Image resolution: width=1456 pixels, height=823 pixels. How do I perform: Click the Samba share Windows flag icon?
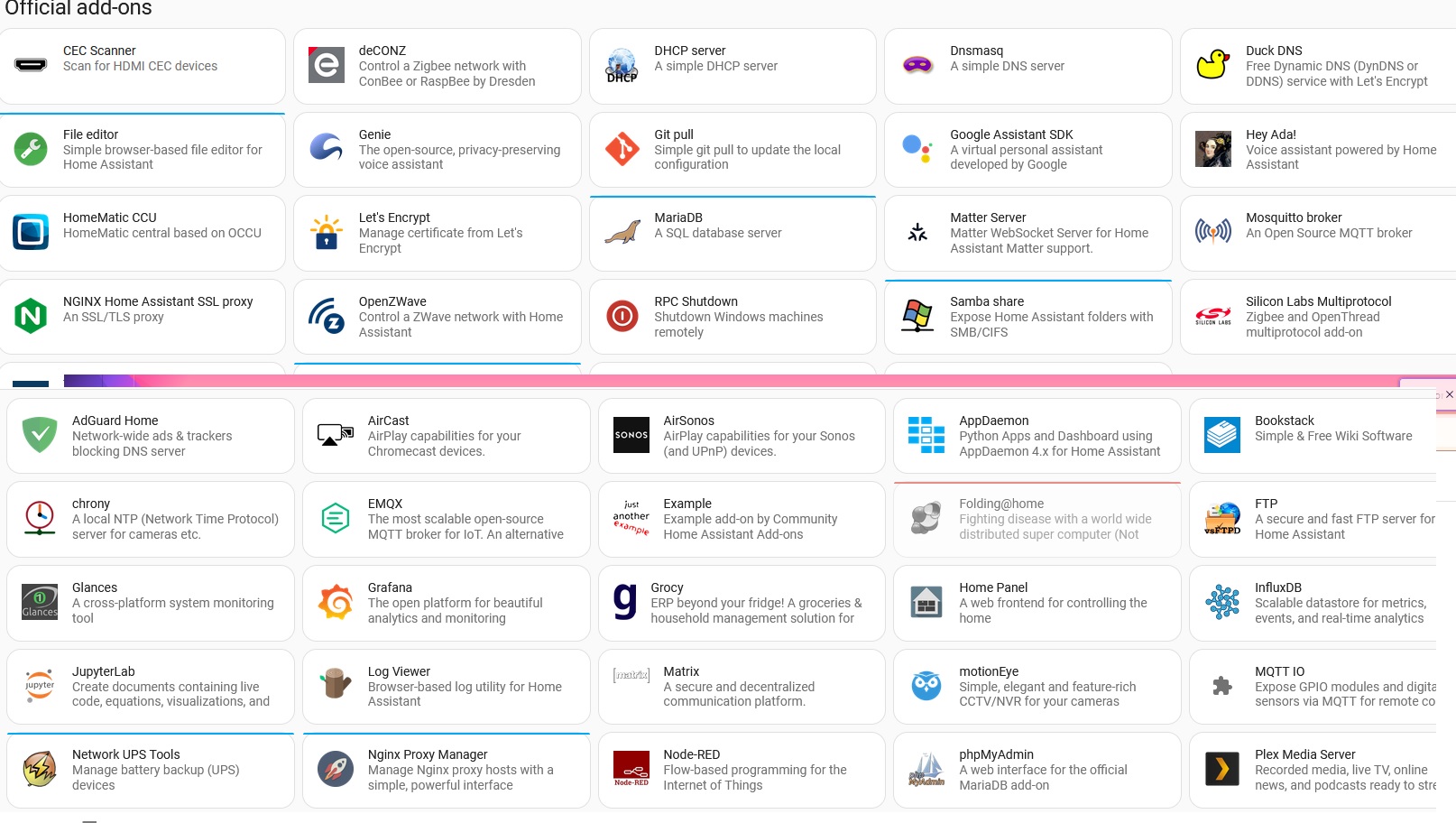917,316
